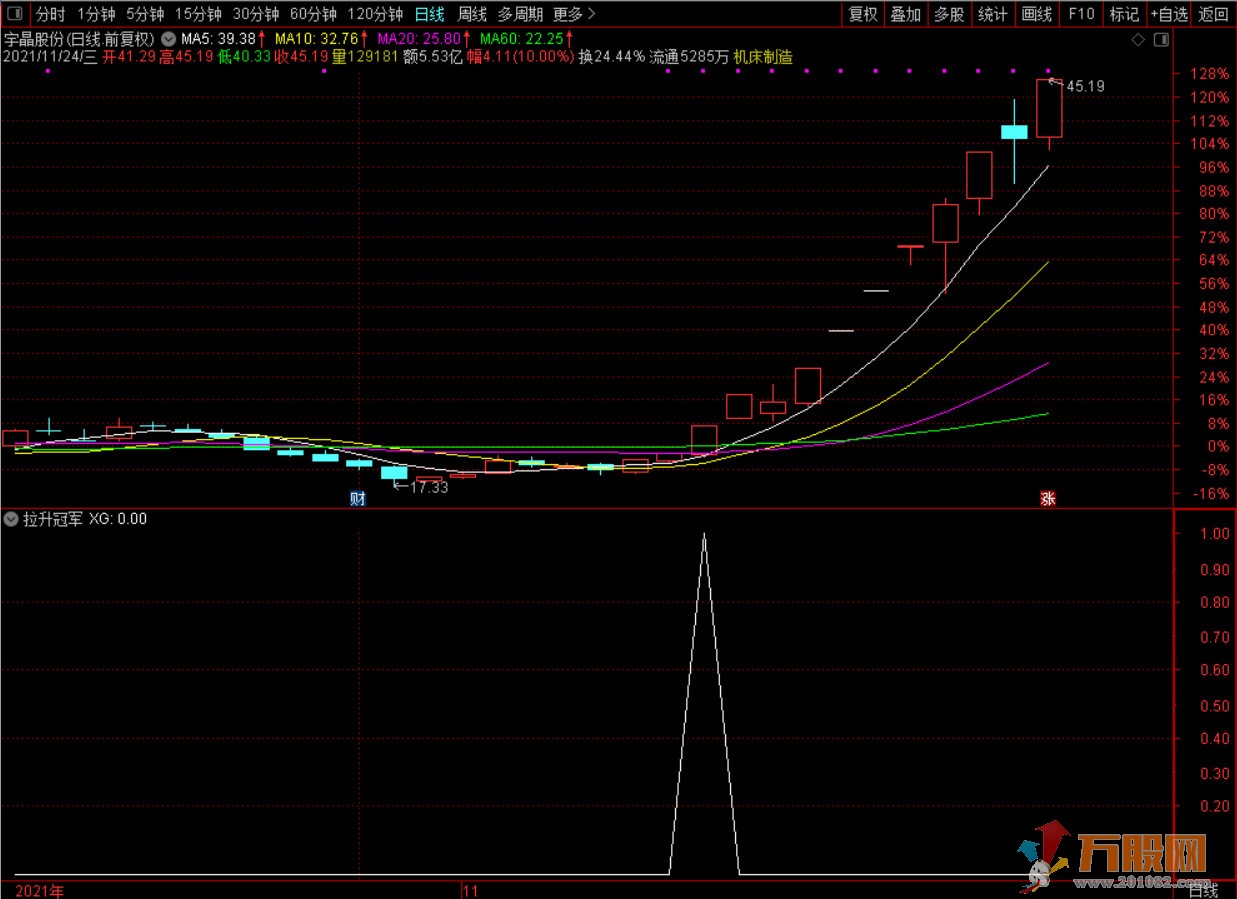Click the red 涨 marker icon
The width and height of the screenshot is (1237, 899).
point(1048,498)
